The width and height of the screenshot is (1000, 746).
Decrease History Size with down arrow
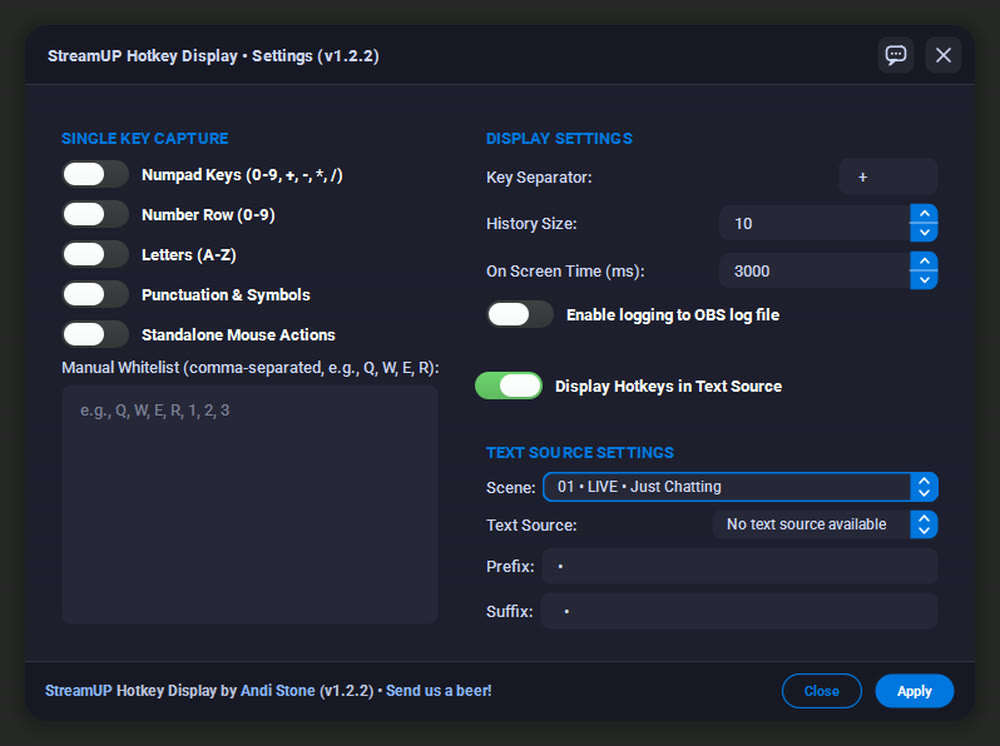(x=924, y=233)
